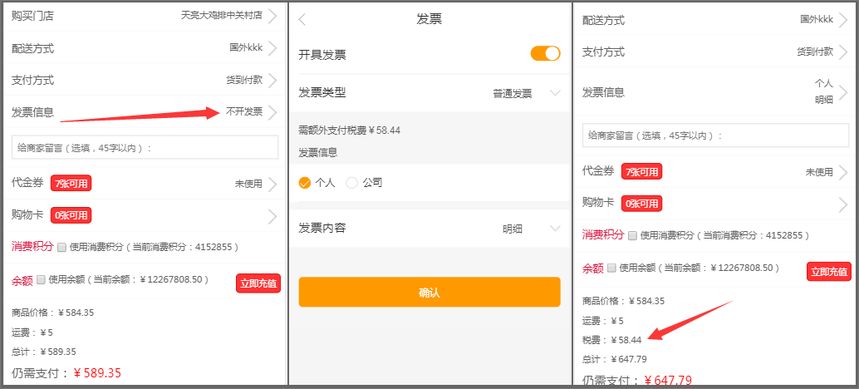Viewport: 859px width, 389px height.
Task: Click 商品价格 ¥584.35 in left panel
Action: tap(53, 313)
